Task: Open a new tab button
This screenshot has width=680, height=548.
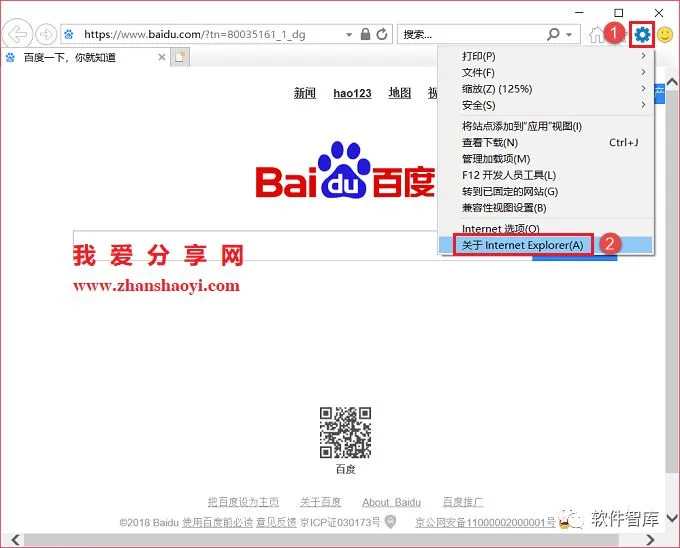Action: point(180,57)
